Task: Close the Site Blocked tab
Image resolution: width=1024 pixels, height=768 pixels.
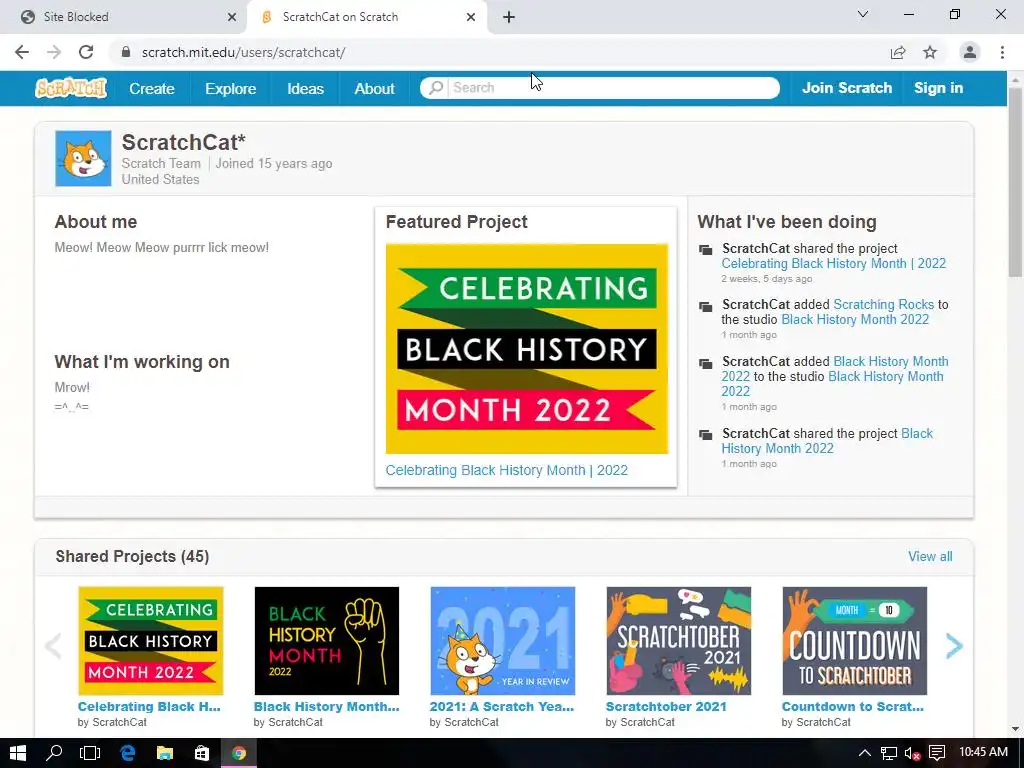Action: [x=231, y=17]
